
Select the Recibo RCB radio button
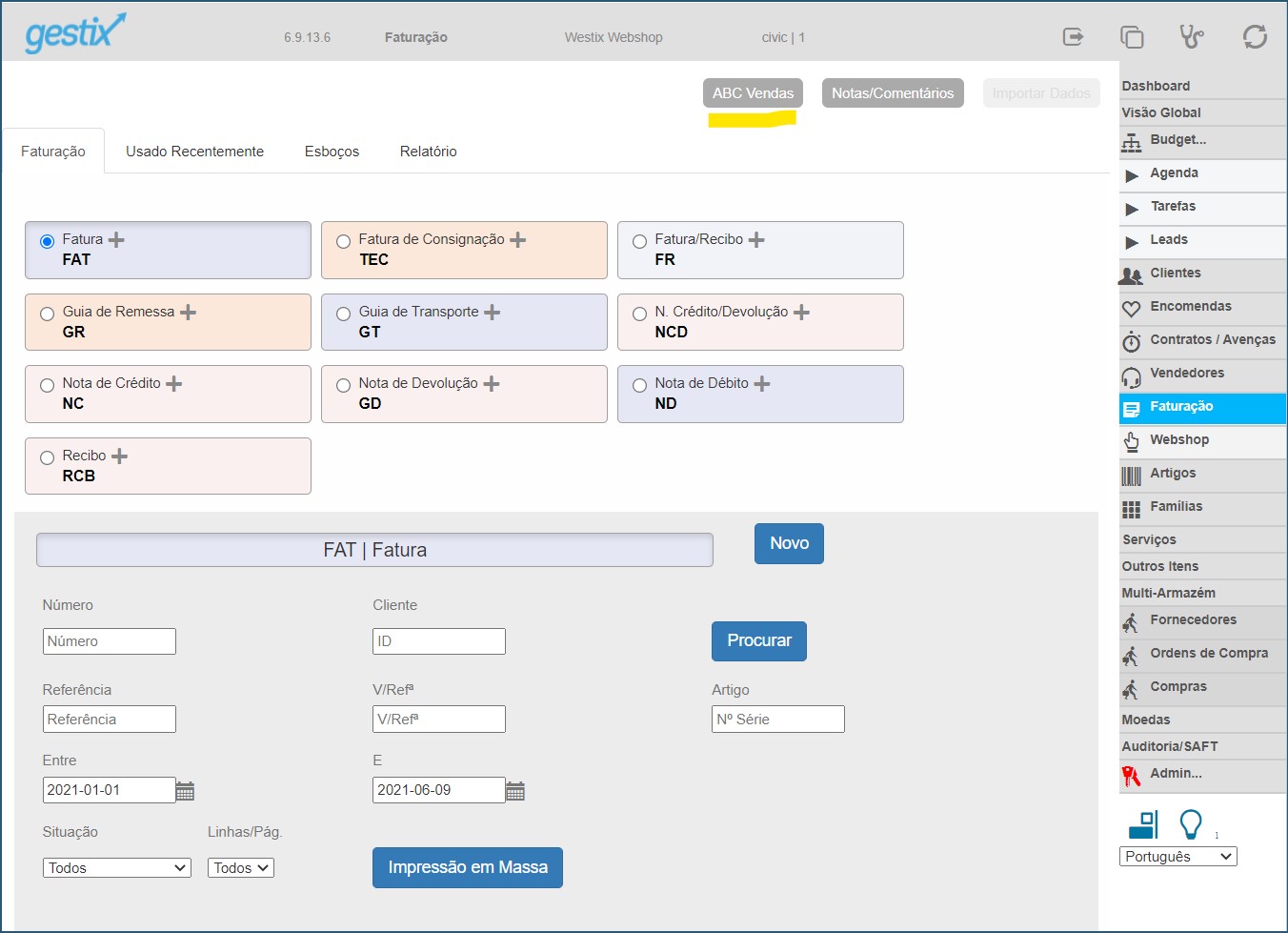47,457
